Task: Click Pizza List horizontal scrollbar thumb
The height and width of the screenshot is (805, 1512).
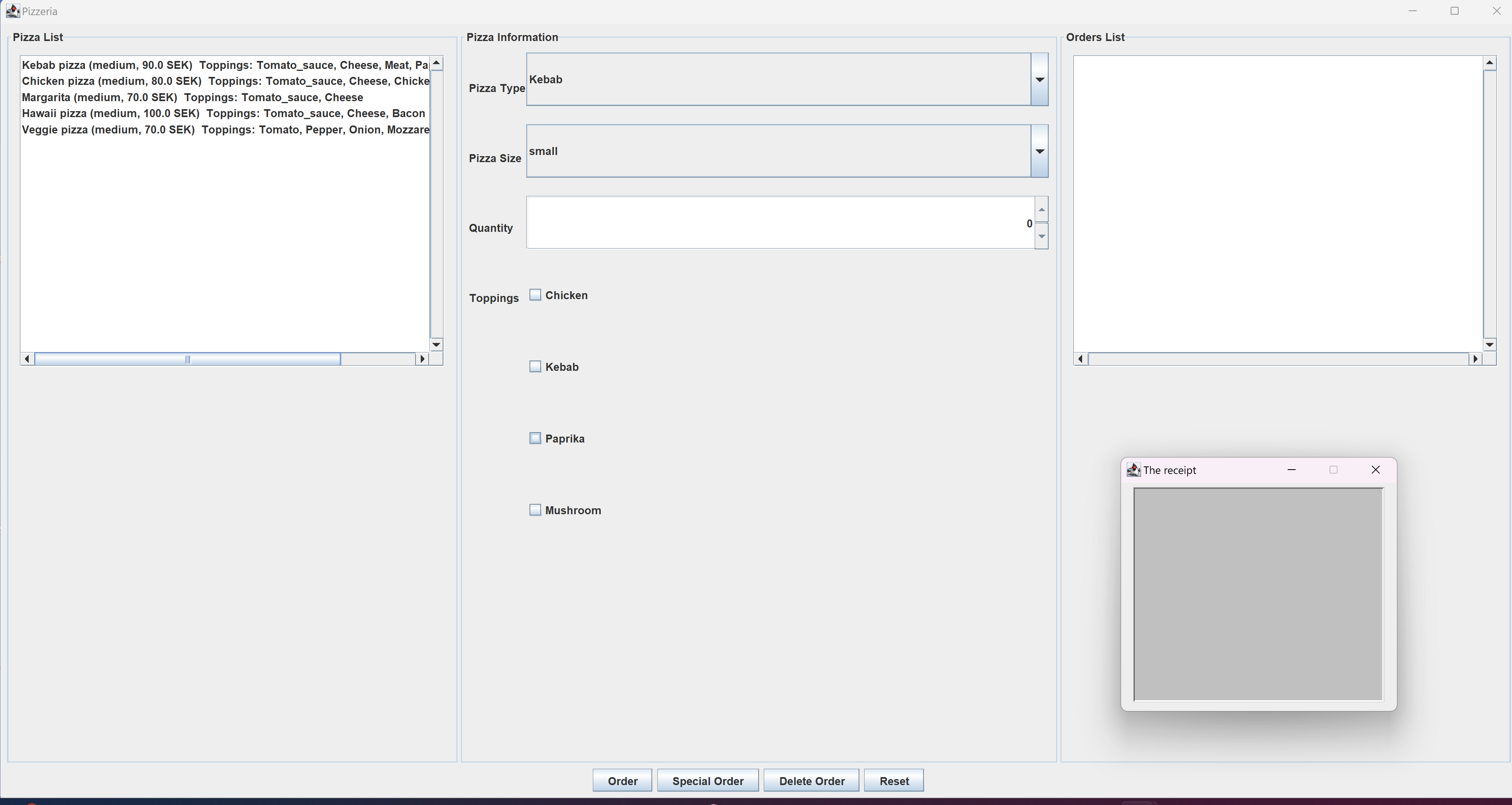Action: [x=187, y=358]
